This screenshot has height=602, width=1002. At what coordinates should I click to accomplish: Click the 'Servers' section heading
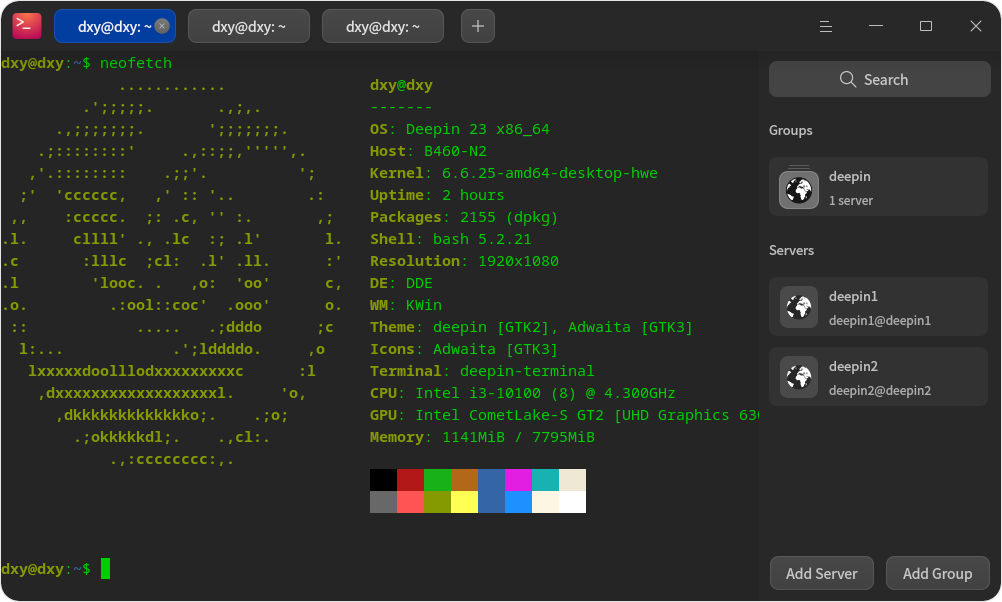[x=791, y=251]
